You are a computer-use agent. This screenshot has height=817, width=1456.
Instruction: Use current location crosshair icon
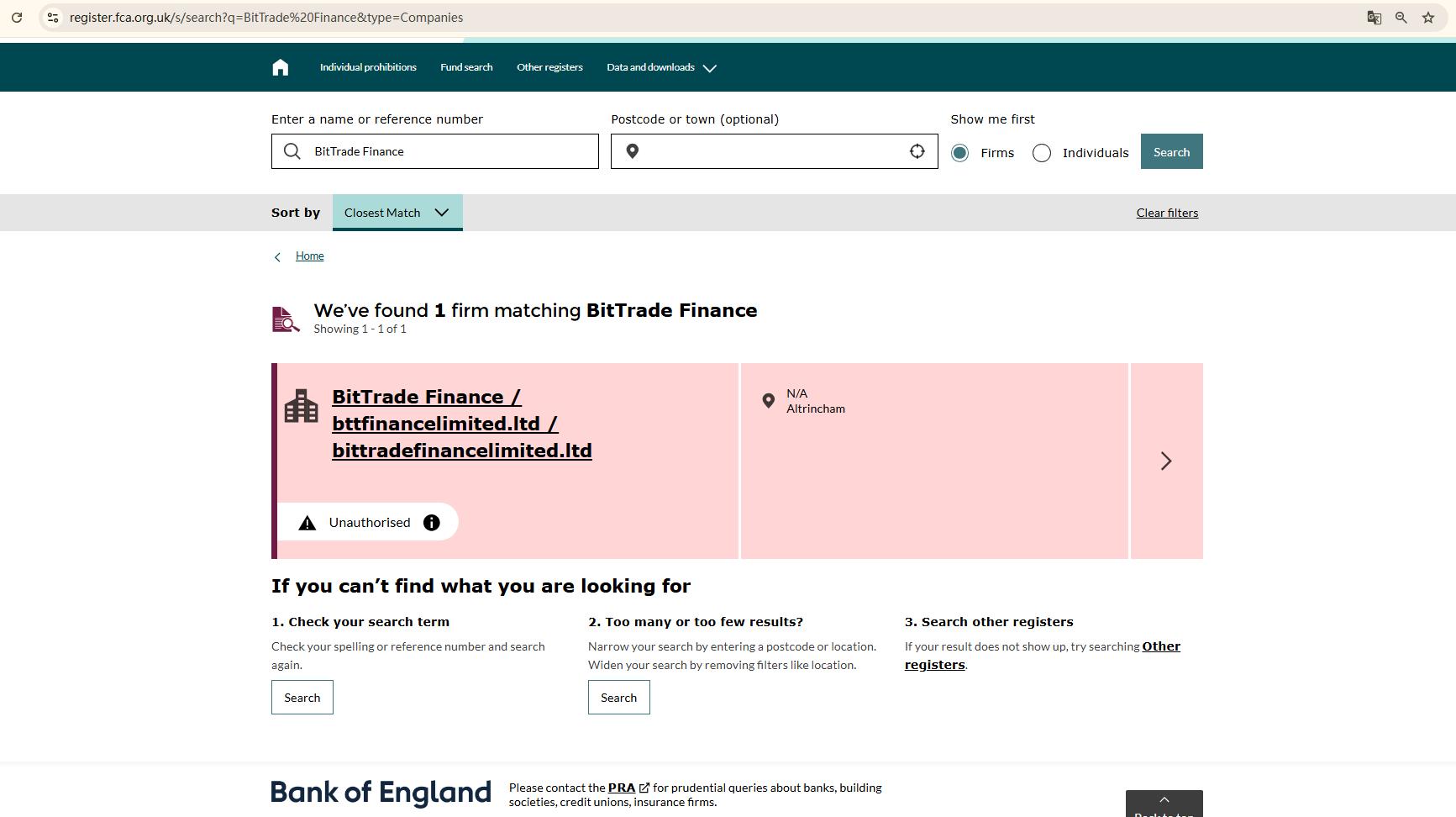coord(917,151)
